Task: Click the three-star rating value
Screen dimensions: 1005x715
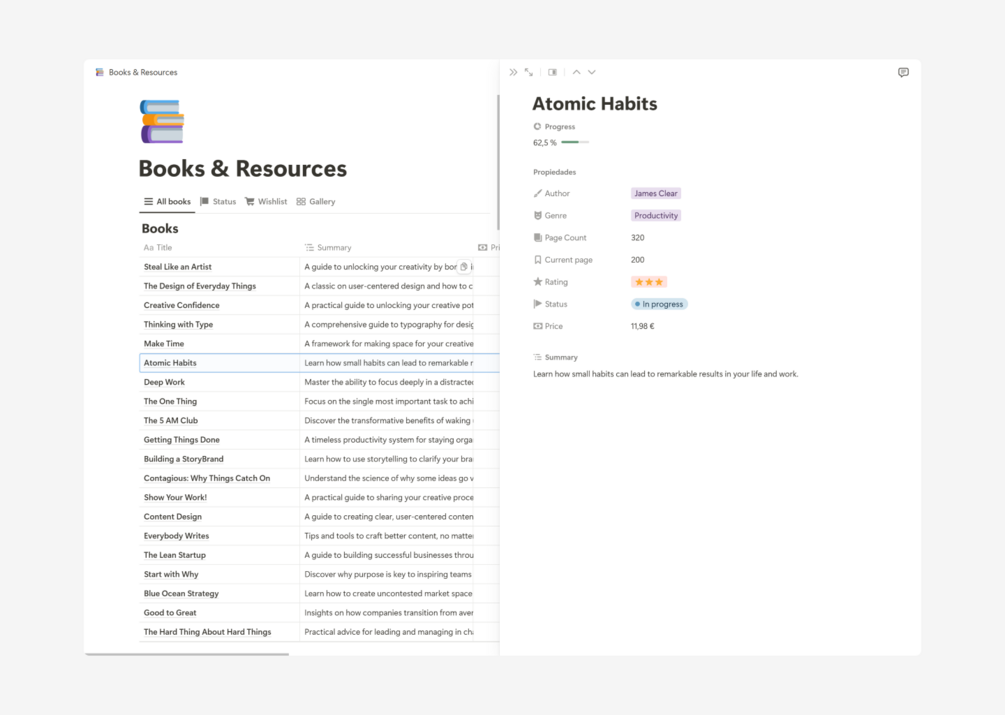Action: point(649,282)
